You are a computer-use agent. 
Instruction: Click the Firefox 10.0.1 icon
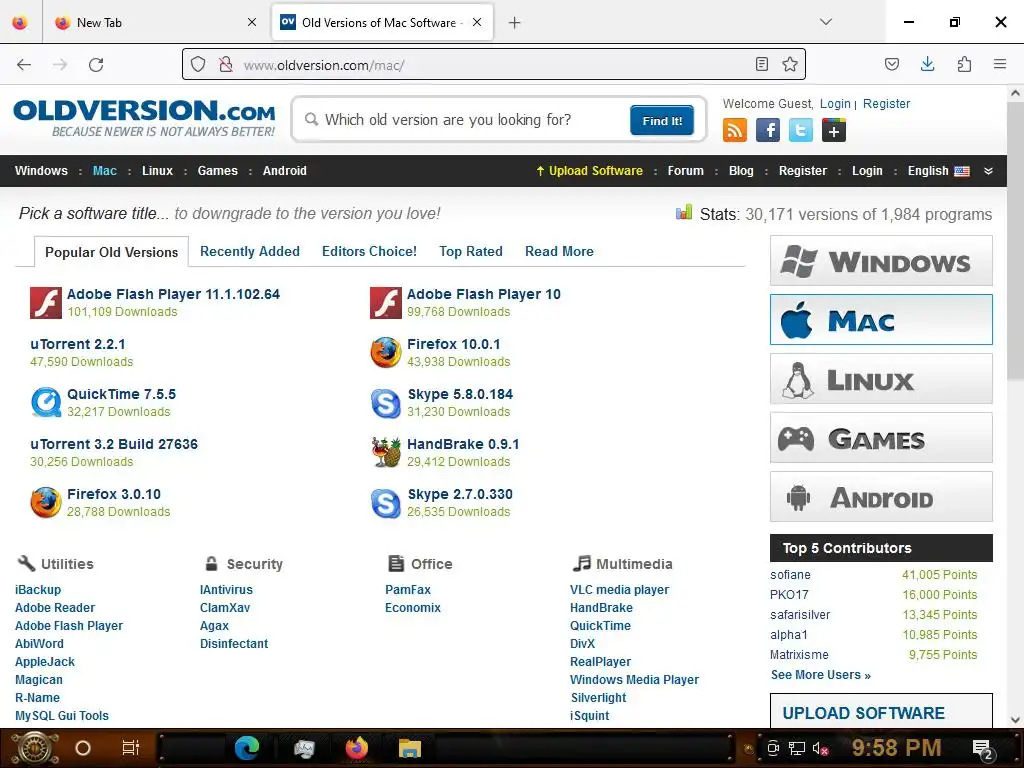pyautogui.click(x=386, y=353)
